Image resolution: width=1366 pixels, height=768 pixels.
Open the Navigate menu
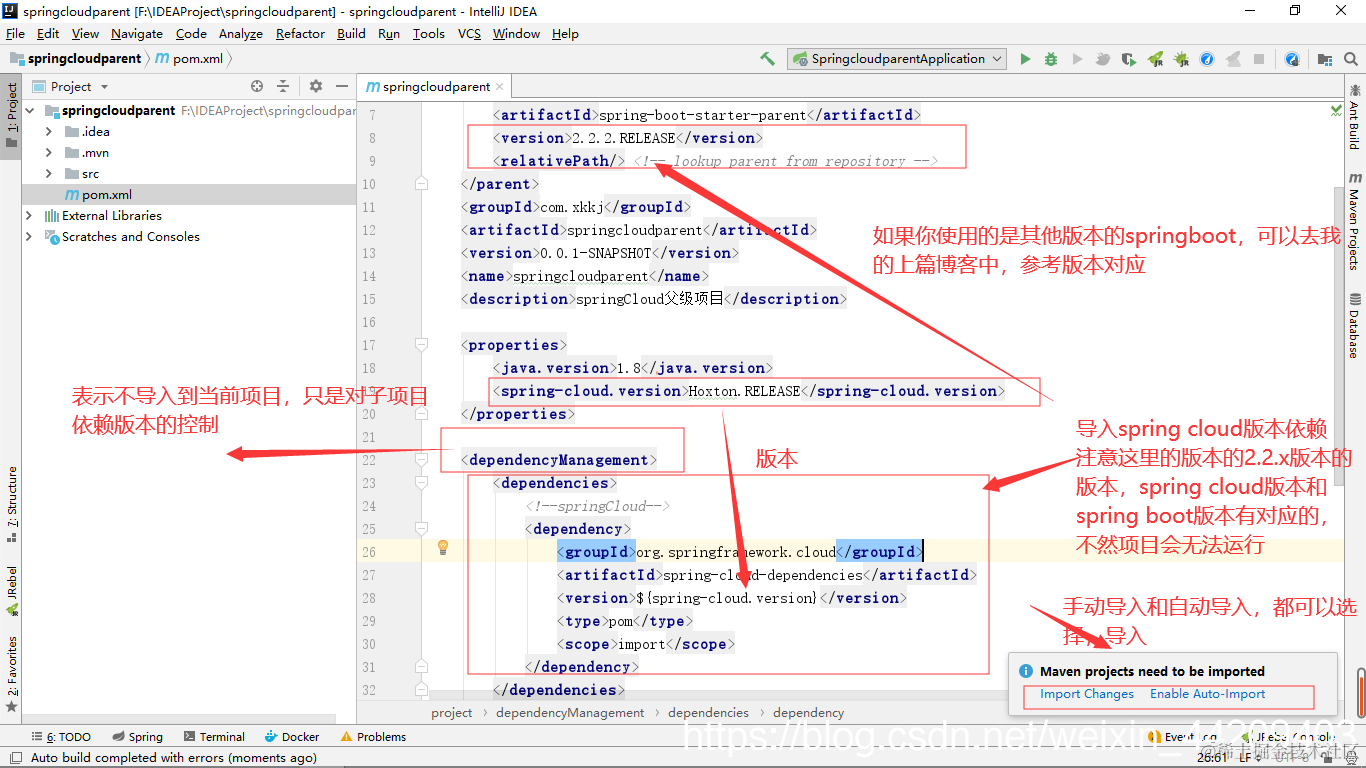[x=137, y=33]
